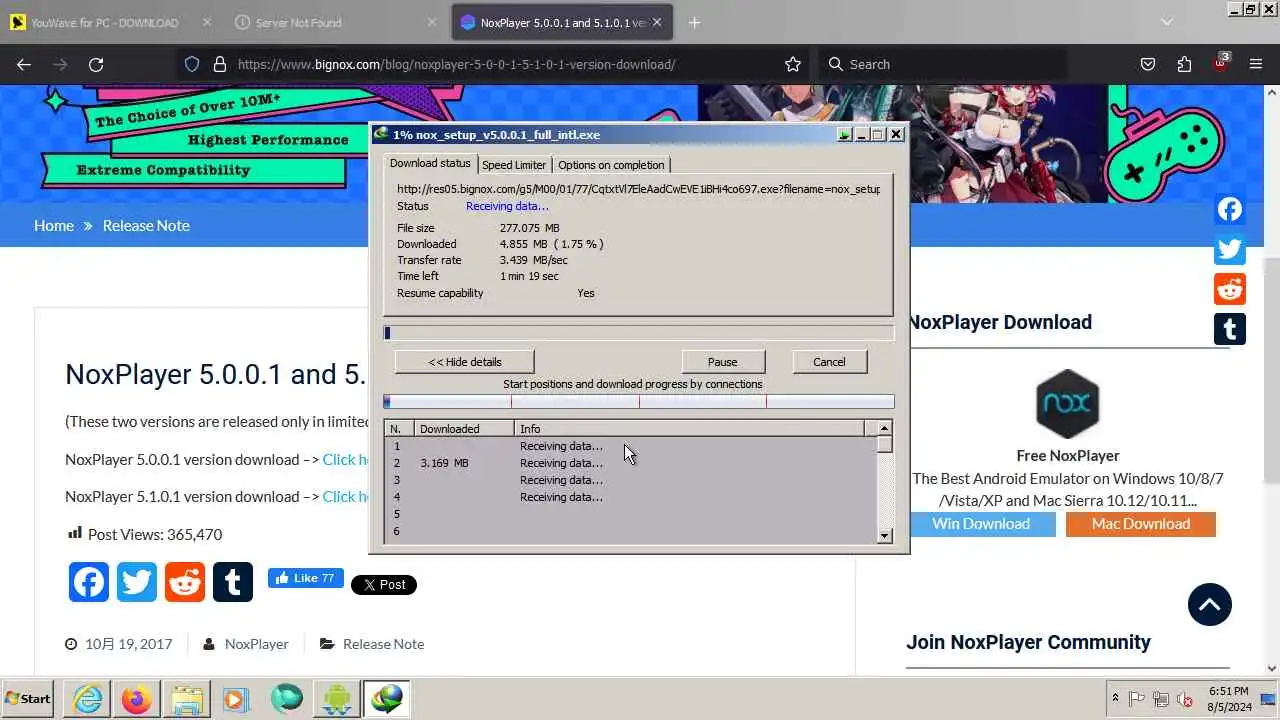Close the NoxPlayer 5.0.0.1 browser tab
Viewport: 1280px width, 720px height.
coord(656,22)
